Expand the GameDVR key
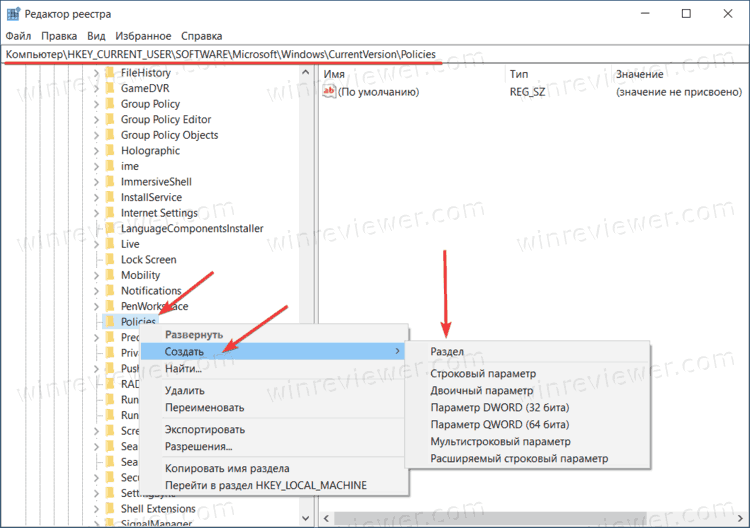750x528 pixels. click(96, 88)
